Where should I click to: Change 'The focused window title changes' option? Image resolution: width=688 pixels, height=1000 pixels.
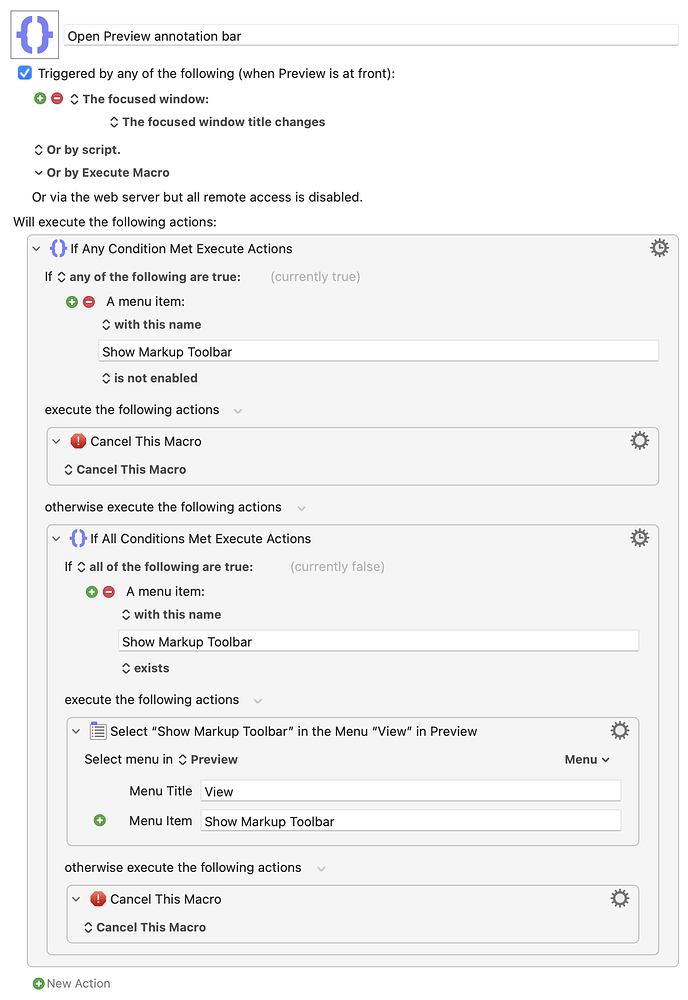217,122
